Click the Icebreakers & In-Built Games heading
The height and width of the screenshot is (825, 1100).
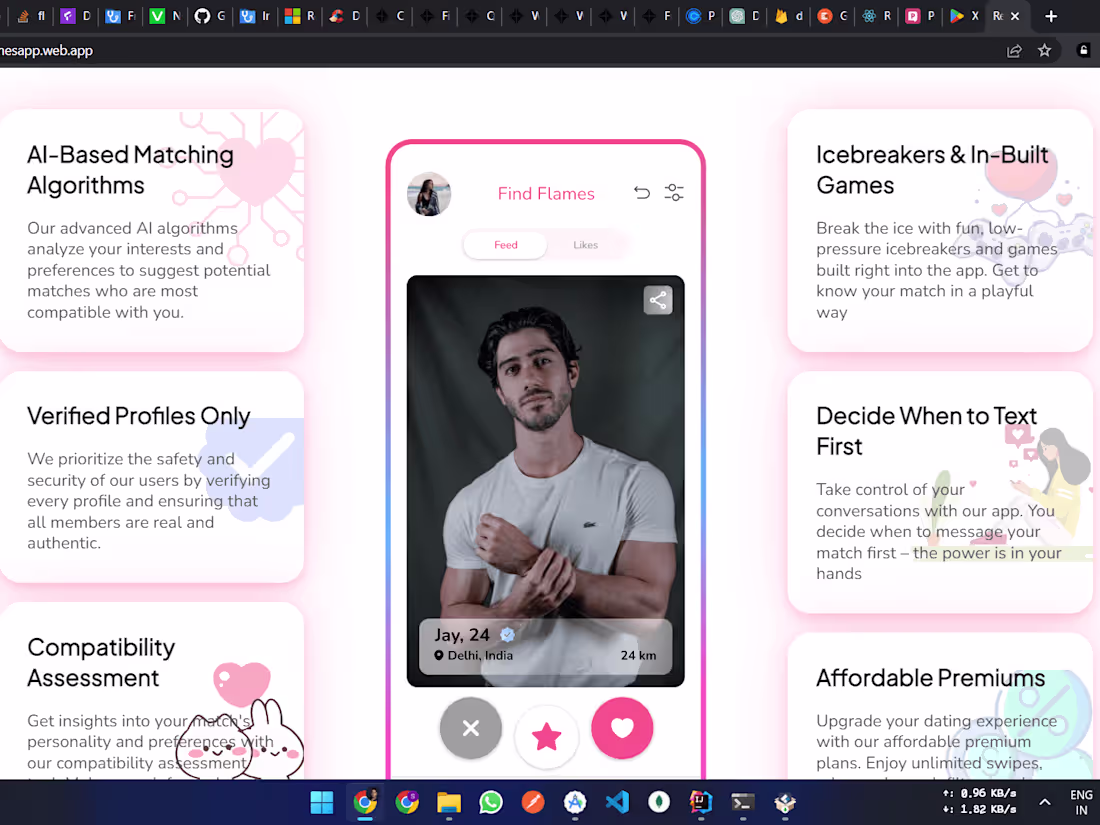932,170
